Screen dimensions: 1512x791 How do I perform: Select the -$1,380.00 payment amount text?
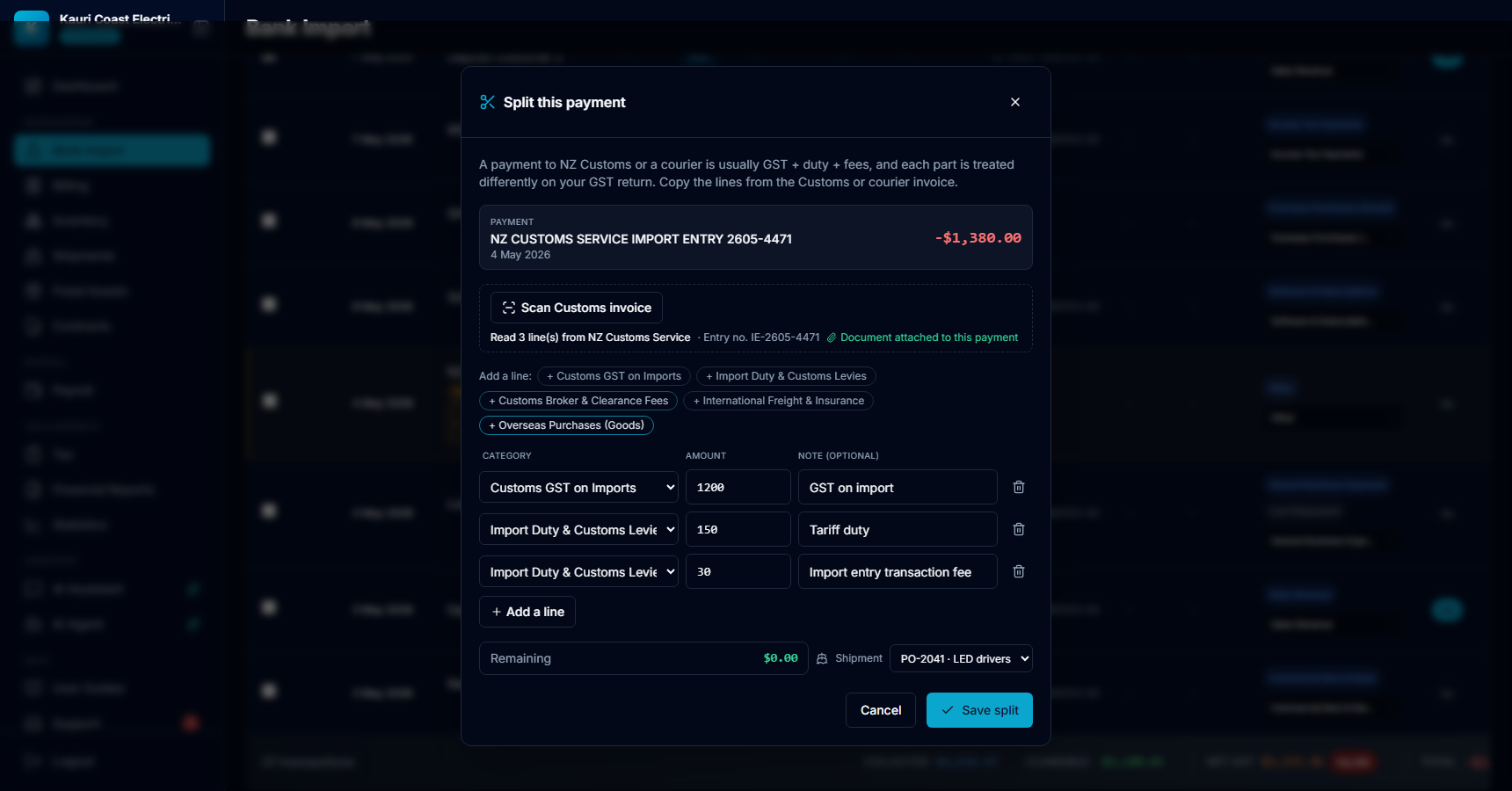[978, 238]
